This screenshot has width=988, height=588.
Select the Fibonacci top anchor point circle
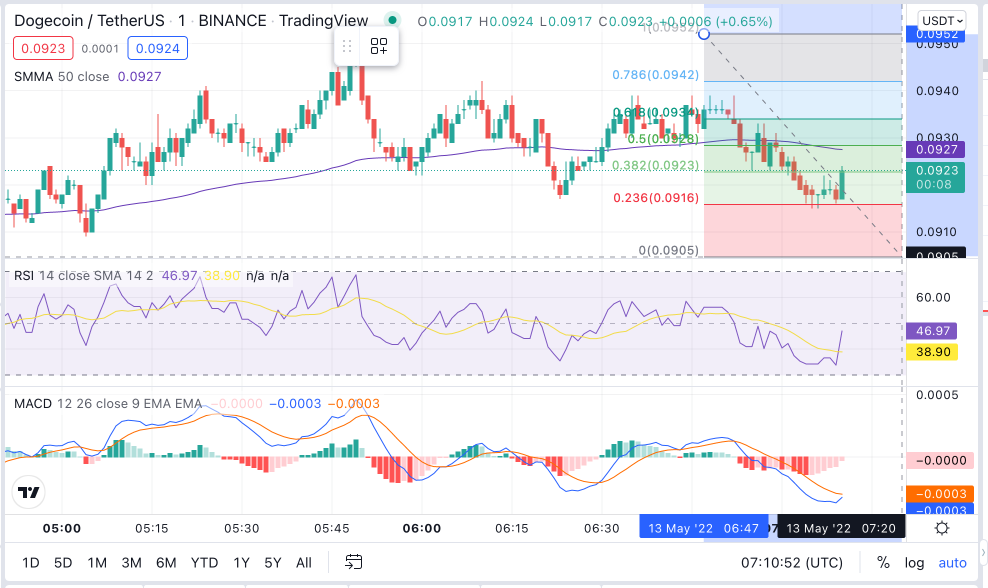click(704, 34)
